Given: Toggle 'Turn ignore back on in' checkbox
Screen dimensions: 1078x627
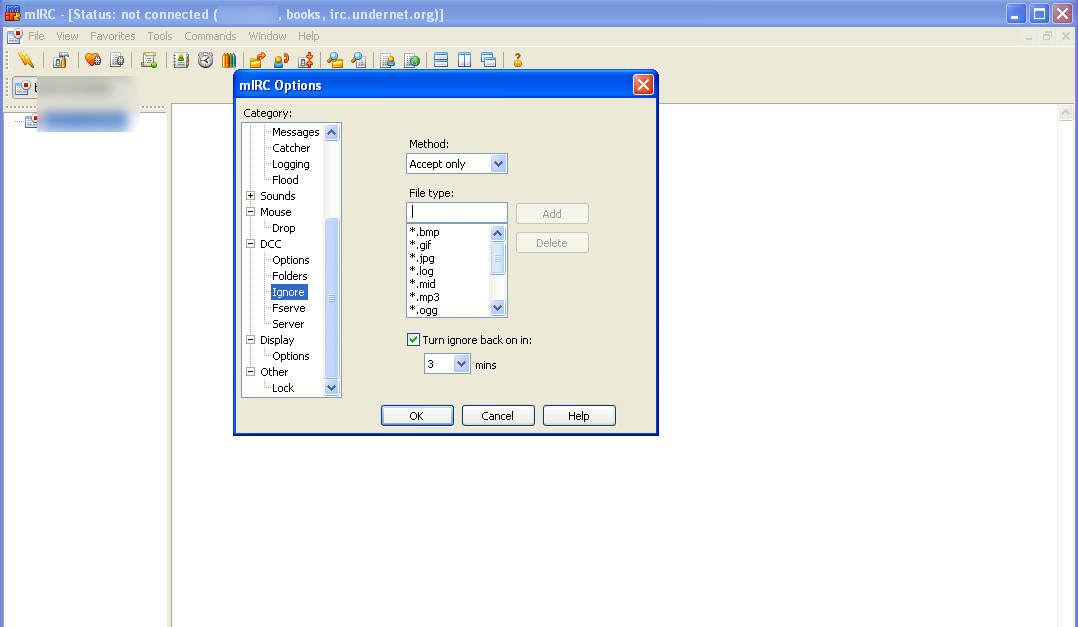Looking at the screenshot, I should 413,340.
